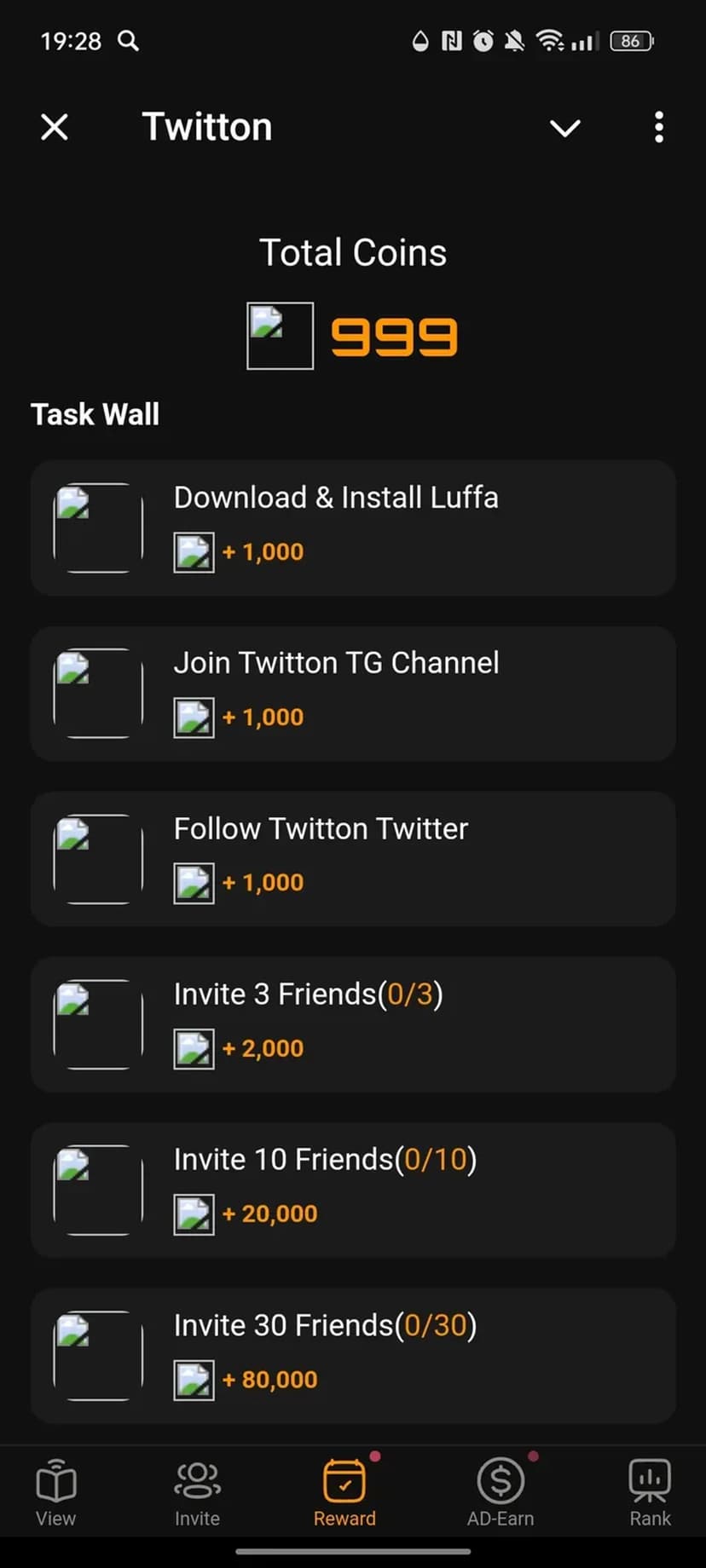Select the Reward calendar icon
Screen dimensions: 706x1568
[x=344, y=1482]
